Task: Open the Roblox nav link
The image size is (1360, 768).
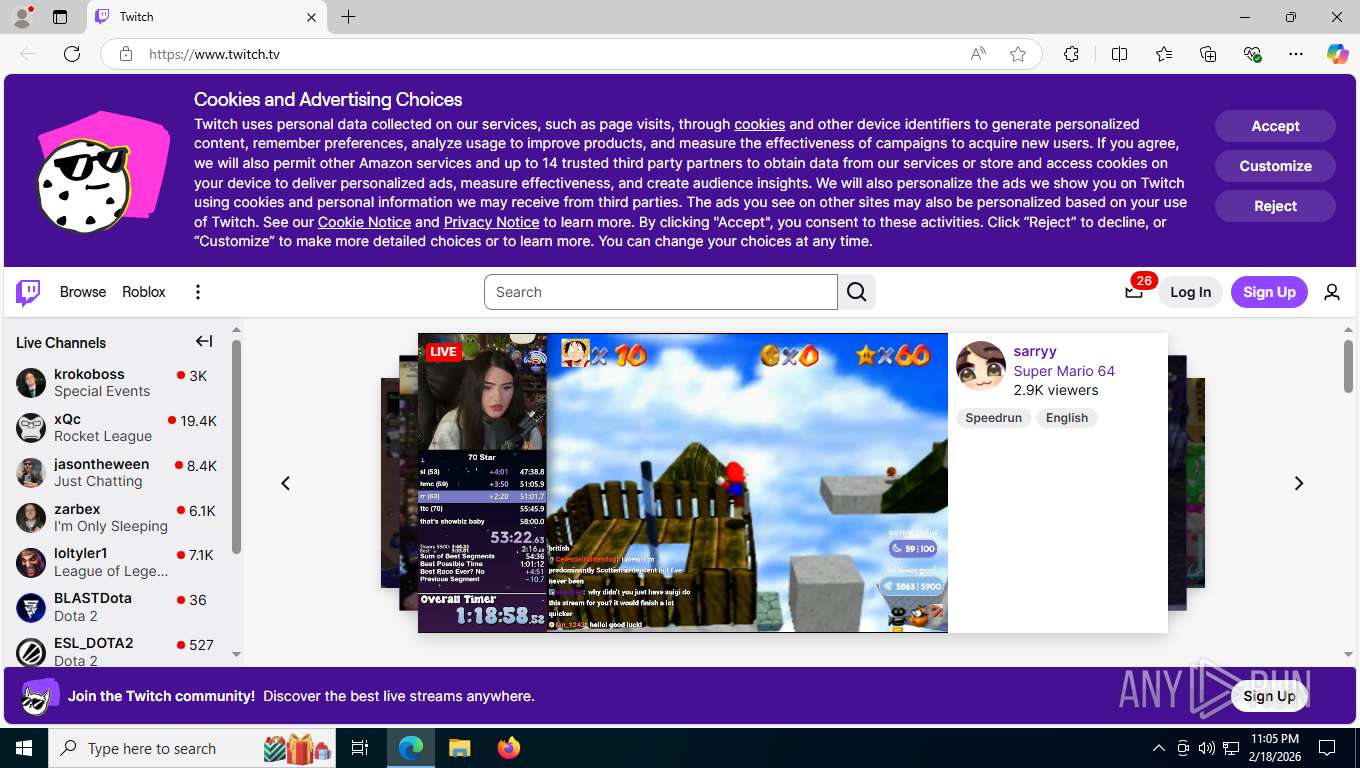Action: (x=144, y=292)
